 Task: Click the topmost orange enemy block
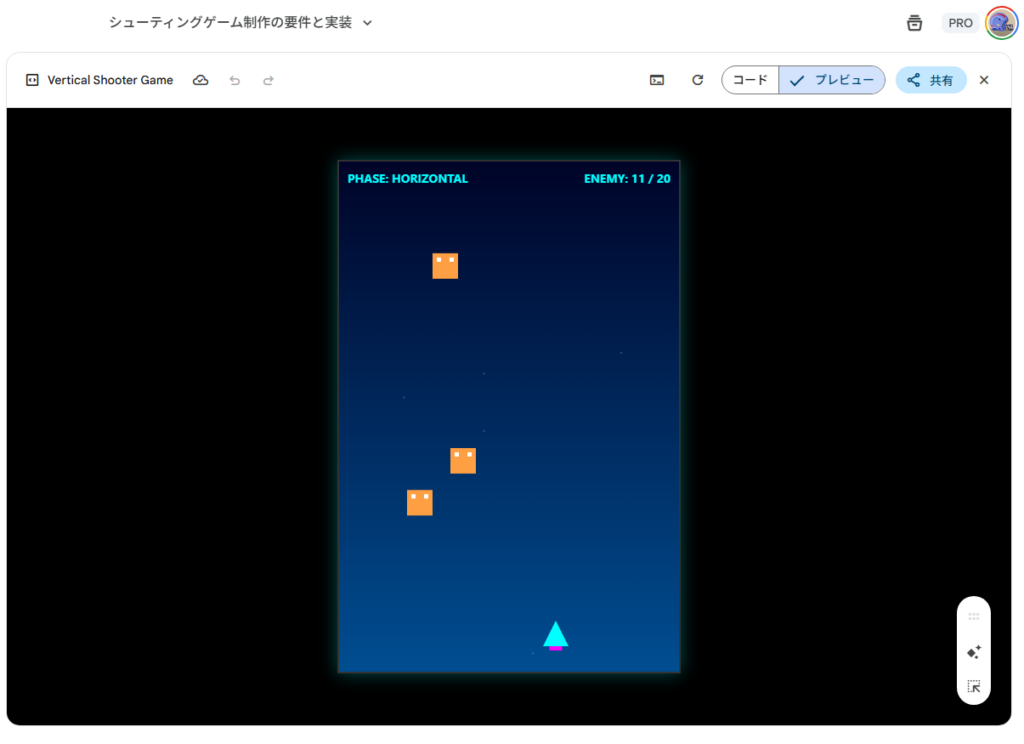click(445, 266)
